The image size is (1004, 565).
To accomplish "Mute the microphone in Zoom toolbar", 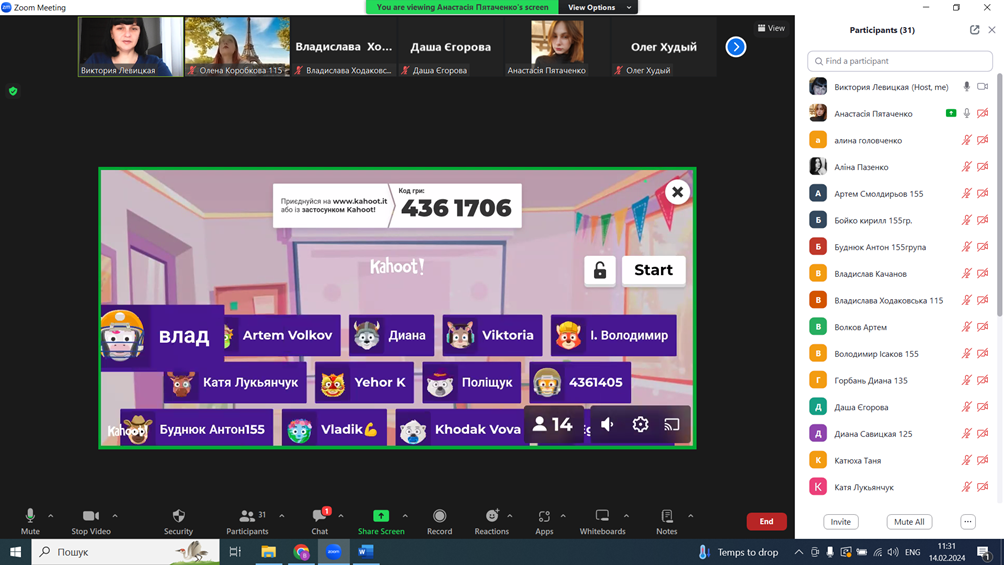I will click(x=30, y=521).
